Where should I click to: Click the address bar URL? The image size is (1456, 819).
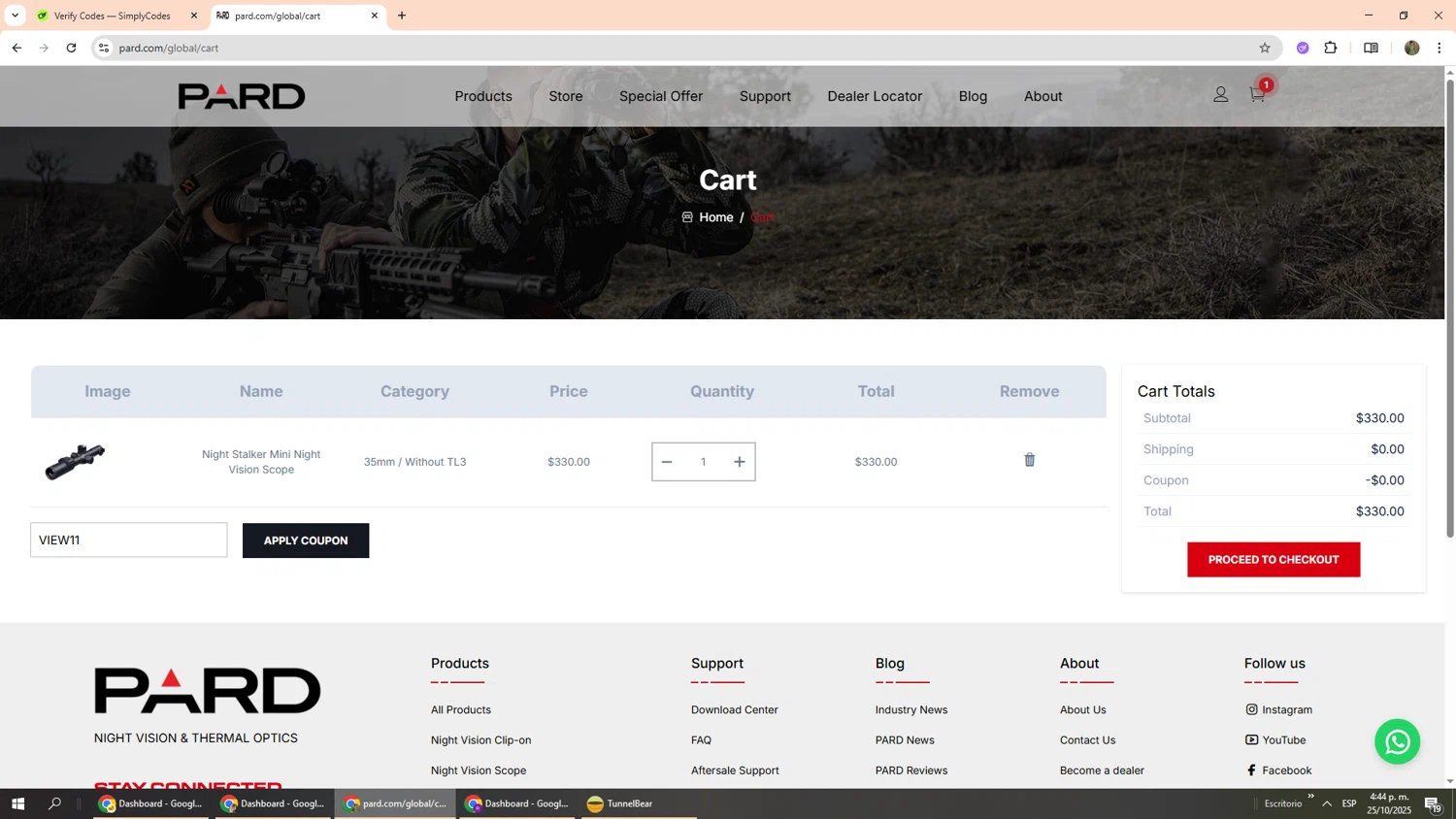tap(169, 48)
